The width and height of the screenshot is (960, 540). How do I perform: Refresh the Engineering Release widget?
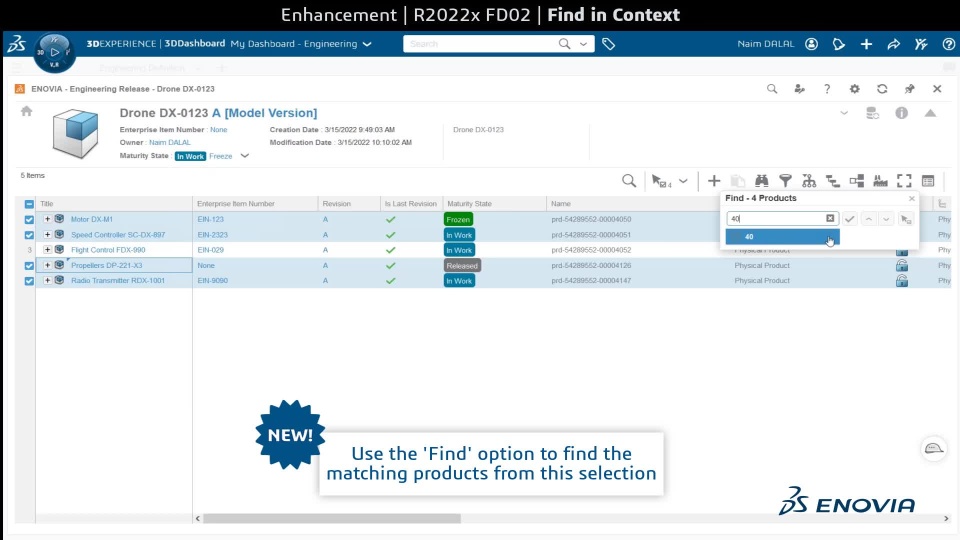click(882, 89)
